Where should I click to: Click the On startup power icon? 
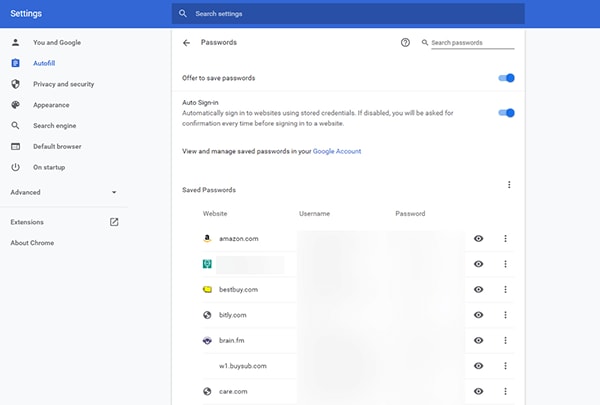(15, 167)
